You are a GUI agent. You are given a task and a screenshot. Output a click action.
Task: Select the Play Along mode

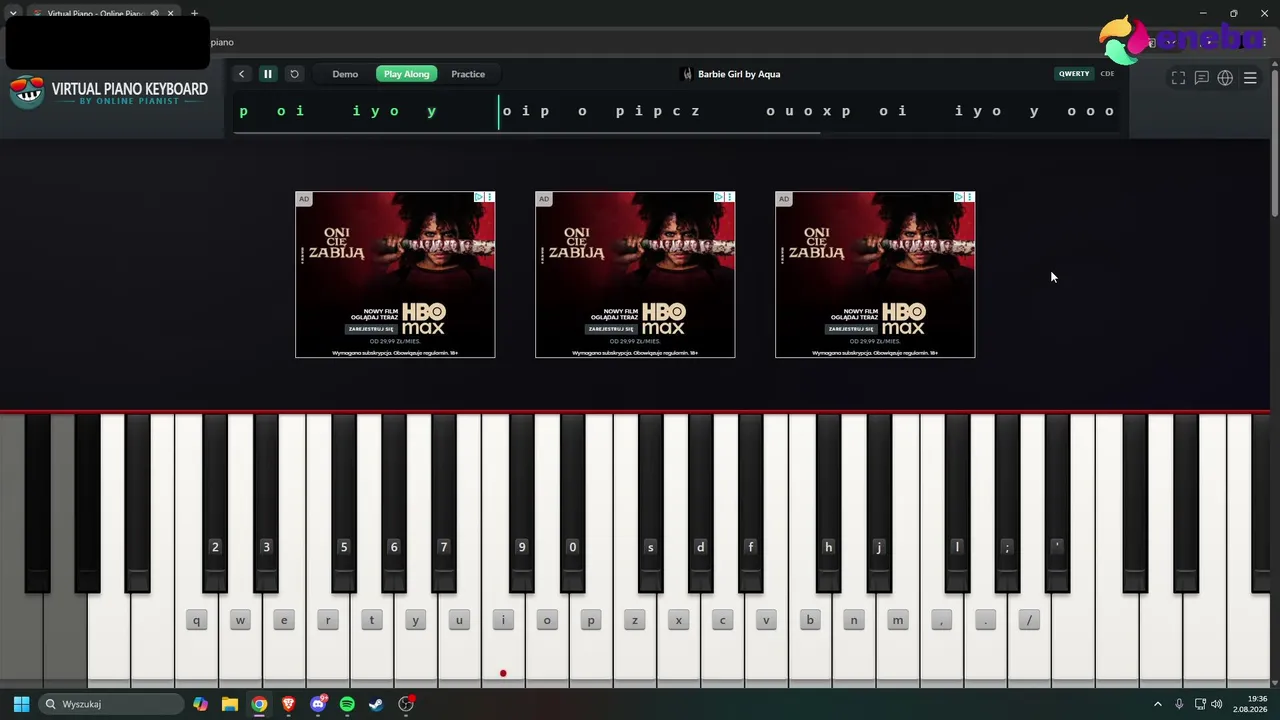pos(407,74)
